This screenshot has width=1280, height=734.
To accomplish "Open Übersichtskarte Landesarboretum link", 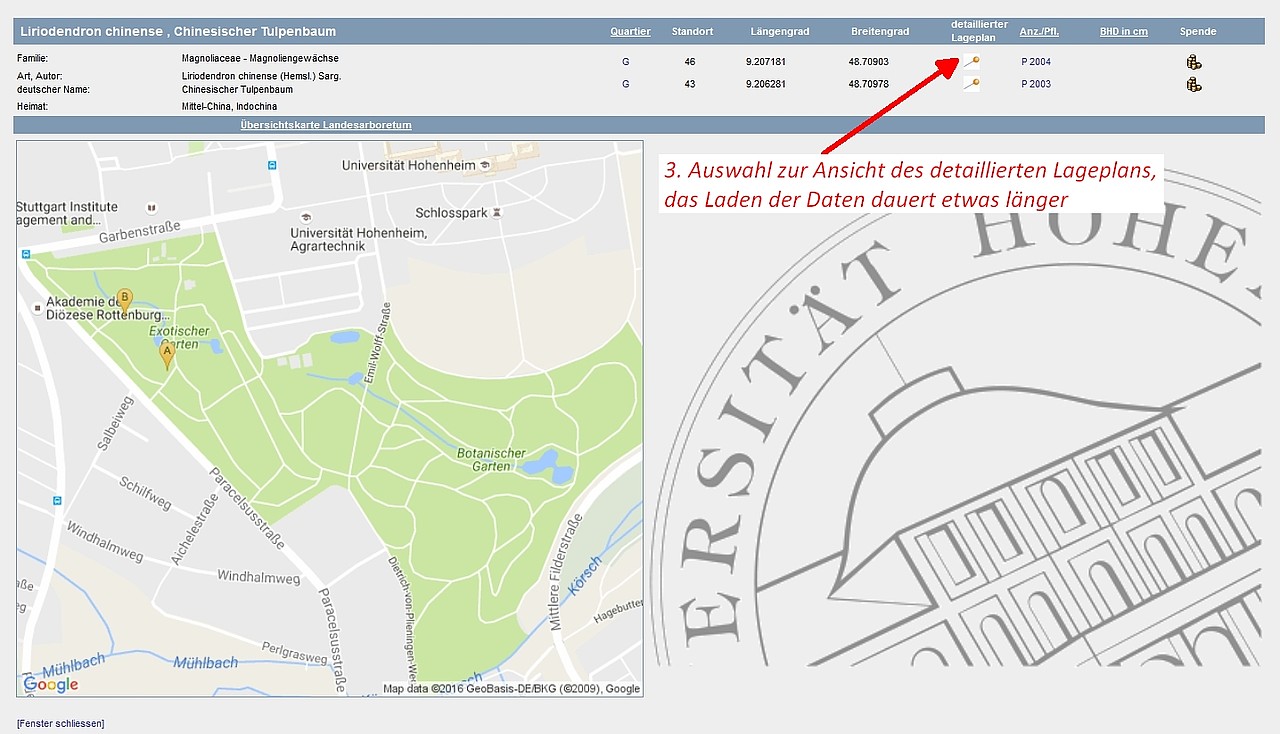I will (x=326, y=125).
